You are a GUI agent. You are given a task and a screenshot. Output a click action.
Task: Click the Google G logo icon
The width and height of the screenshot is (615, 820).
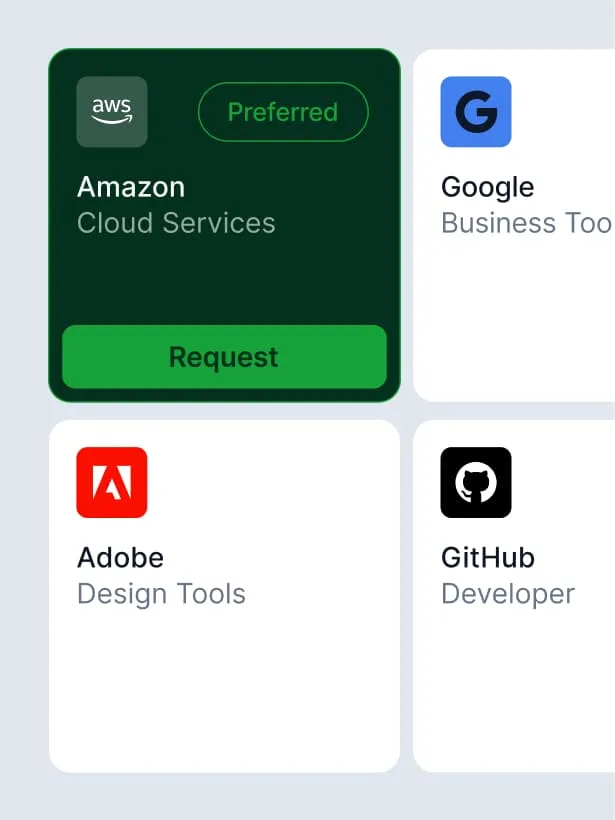pos(476,112)
